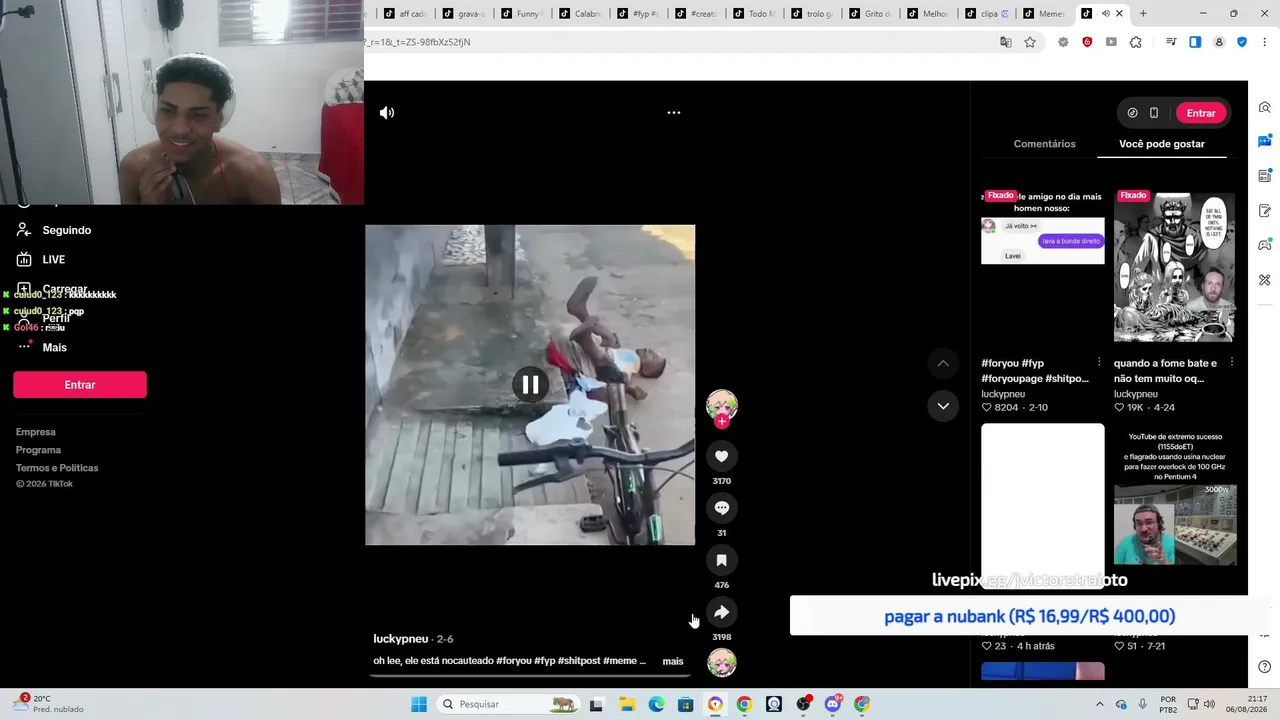Click the top-right Entrar button
Screen dimensions: 1280x720
(x=1201, y=113)
